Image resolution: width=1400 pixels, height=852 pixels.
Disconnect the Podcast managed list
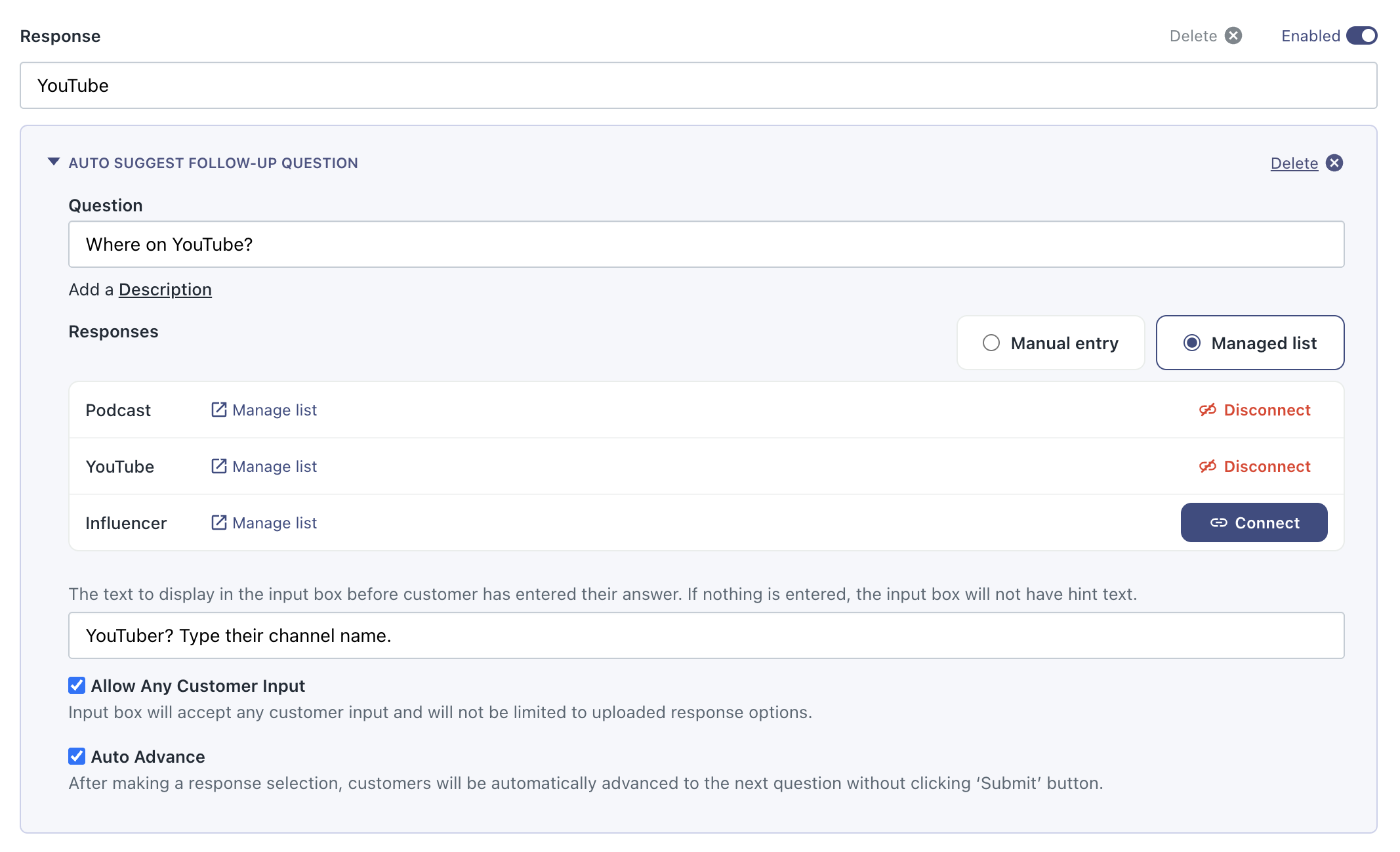pos(1255,410)
